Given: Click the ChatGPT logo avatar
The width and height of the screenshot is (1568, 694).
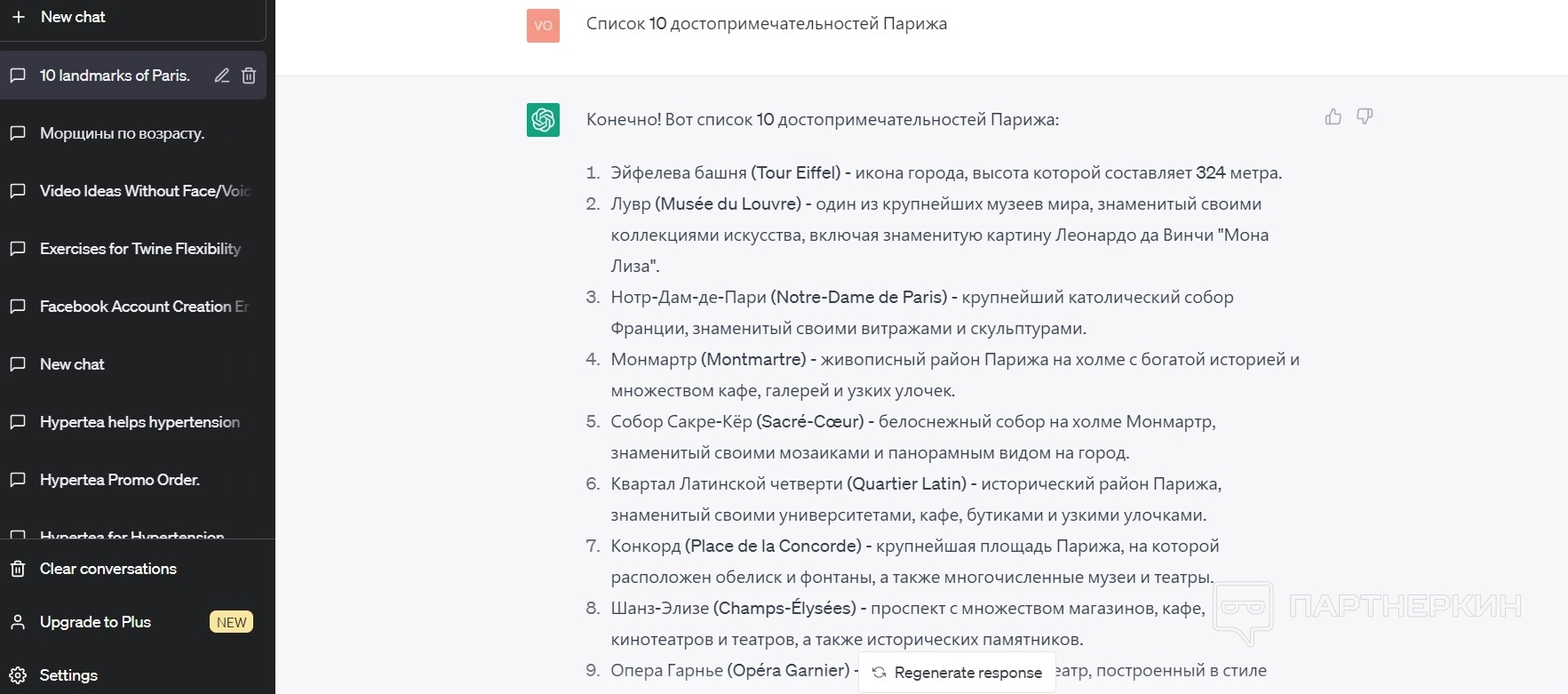Looking at the screenshot, I should 543,120.
